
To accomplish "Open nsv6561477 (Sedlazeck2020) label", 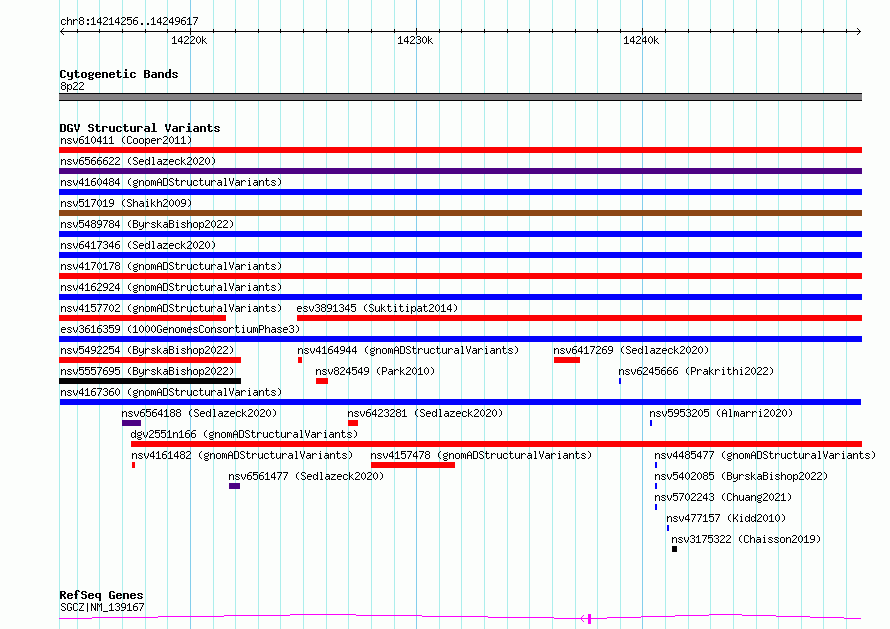I will pos(307,476).
